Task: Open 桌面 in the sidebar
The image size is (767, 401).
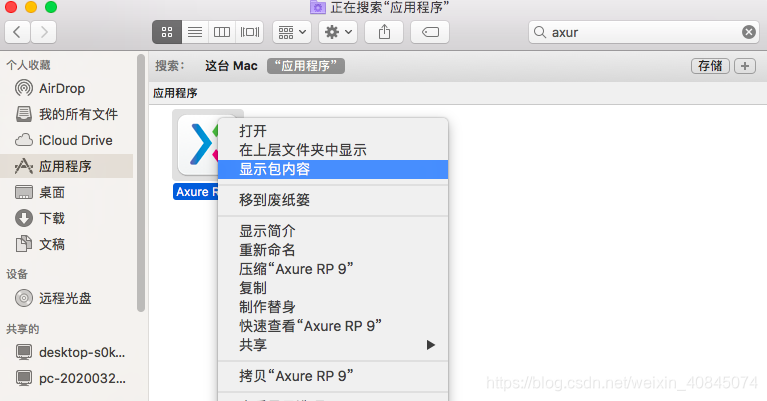Action: coord(68,192)
